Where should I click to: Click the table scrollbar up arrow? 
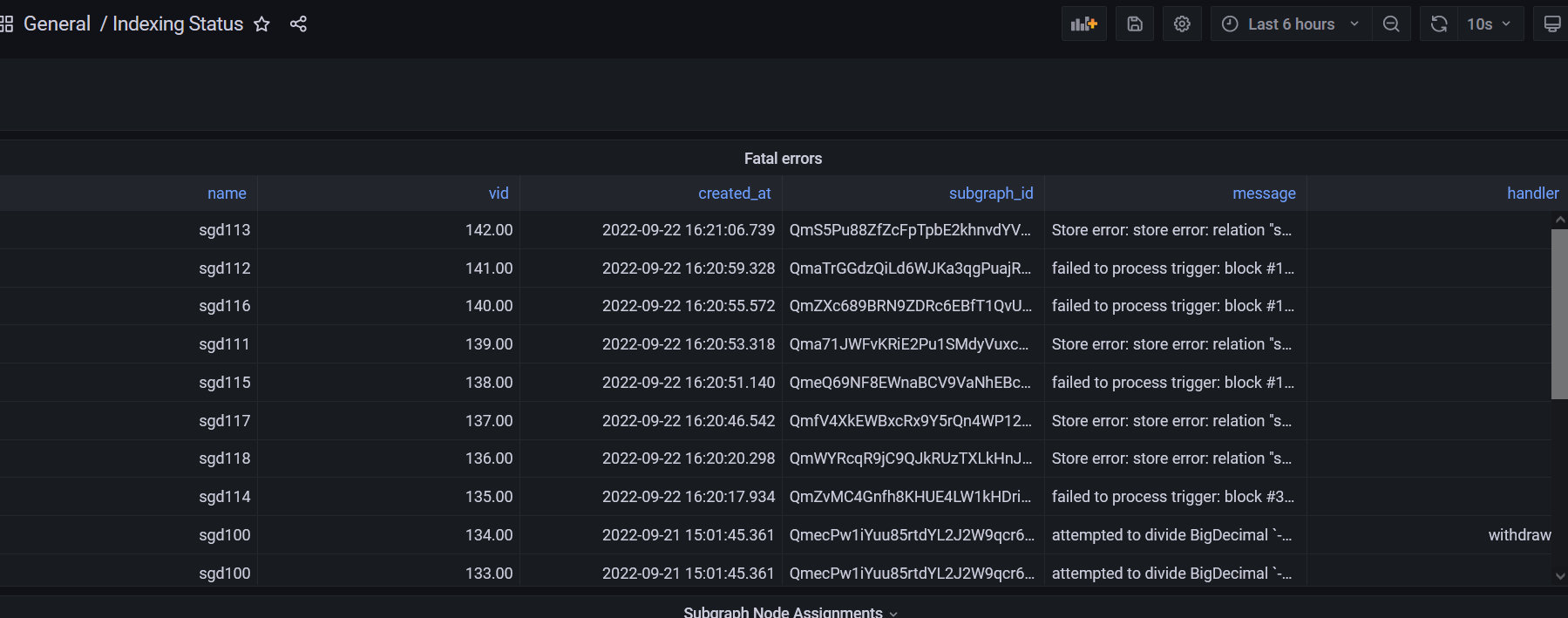(x=1560, y=220)
